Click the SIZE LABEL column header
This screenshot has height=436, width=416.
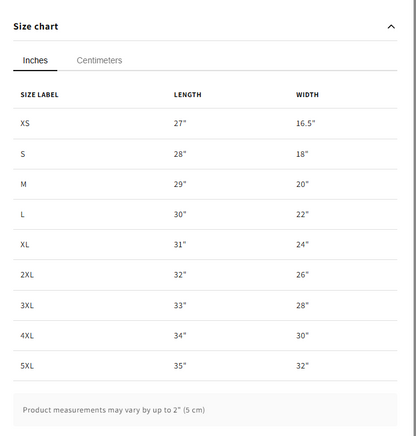click(x=39, y=95)
